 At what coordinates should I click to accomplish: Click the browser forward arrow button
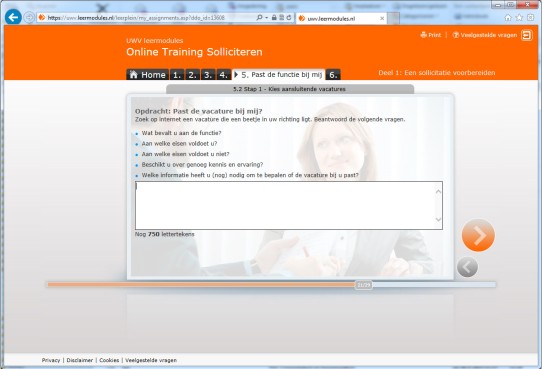point(29,17)
